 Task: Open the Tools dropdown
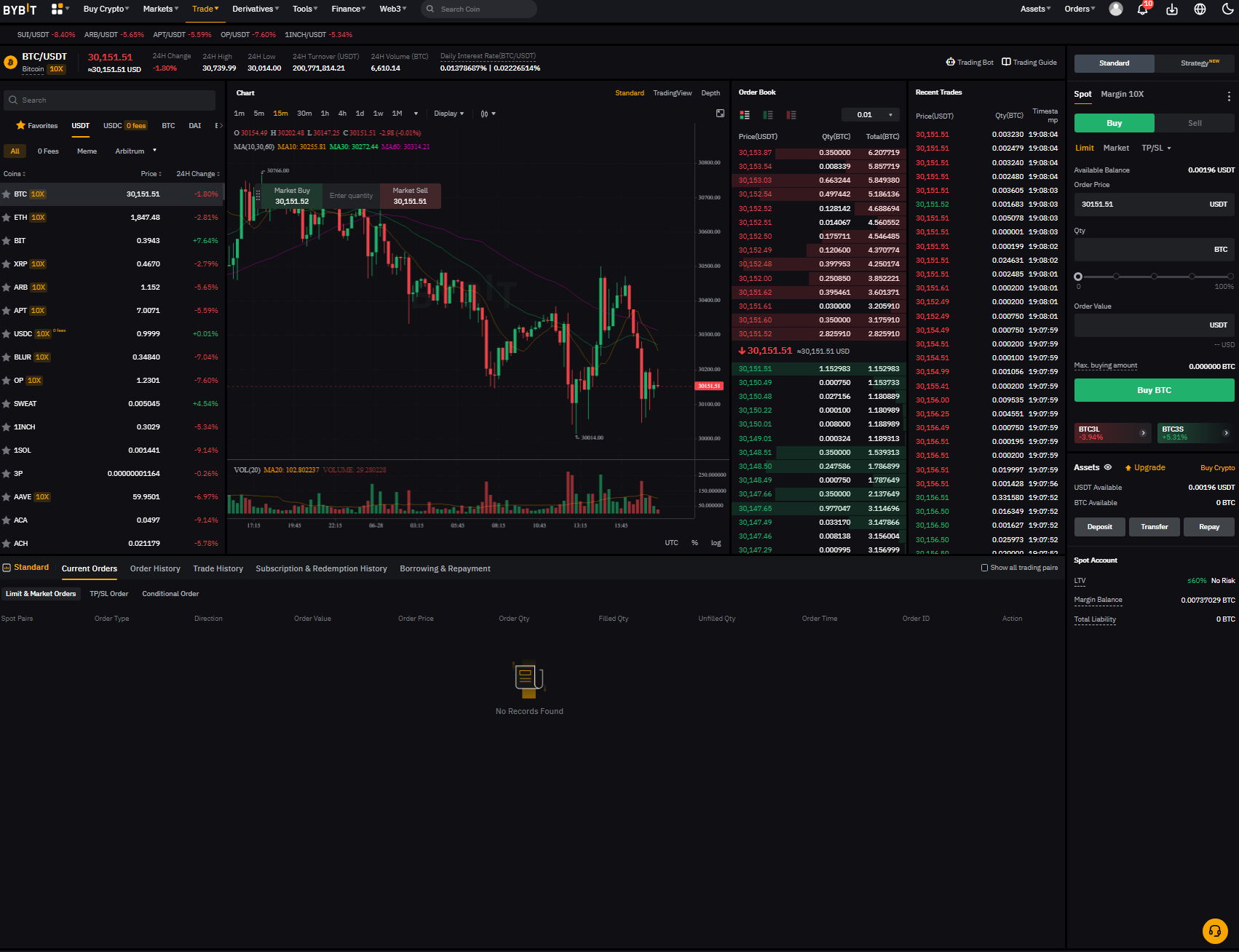click(305, 9)
